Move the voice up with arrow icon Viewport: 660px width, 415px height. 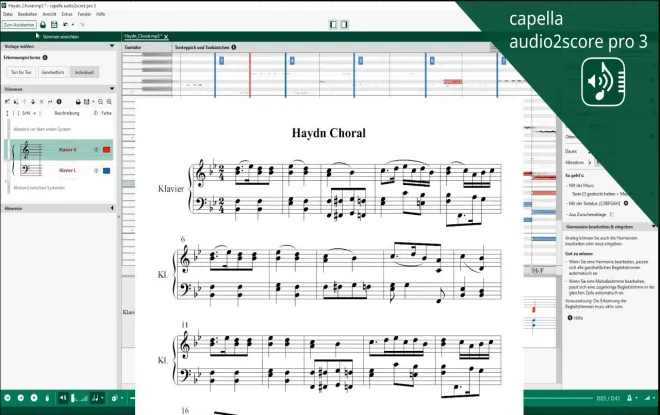[24, 101]
